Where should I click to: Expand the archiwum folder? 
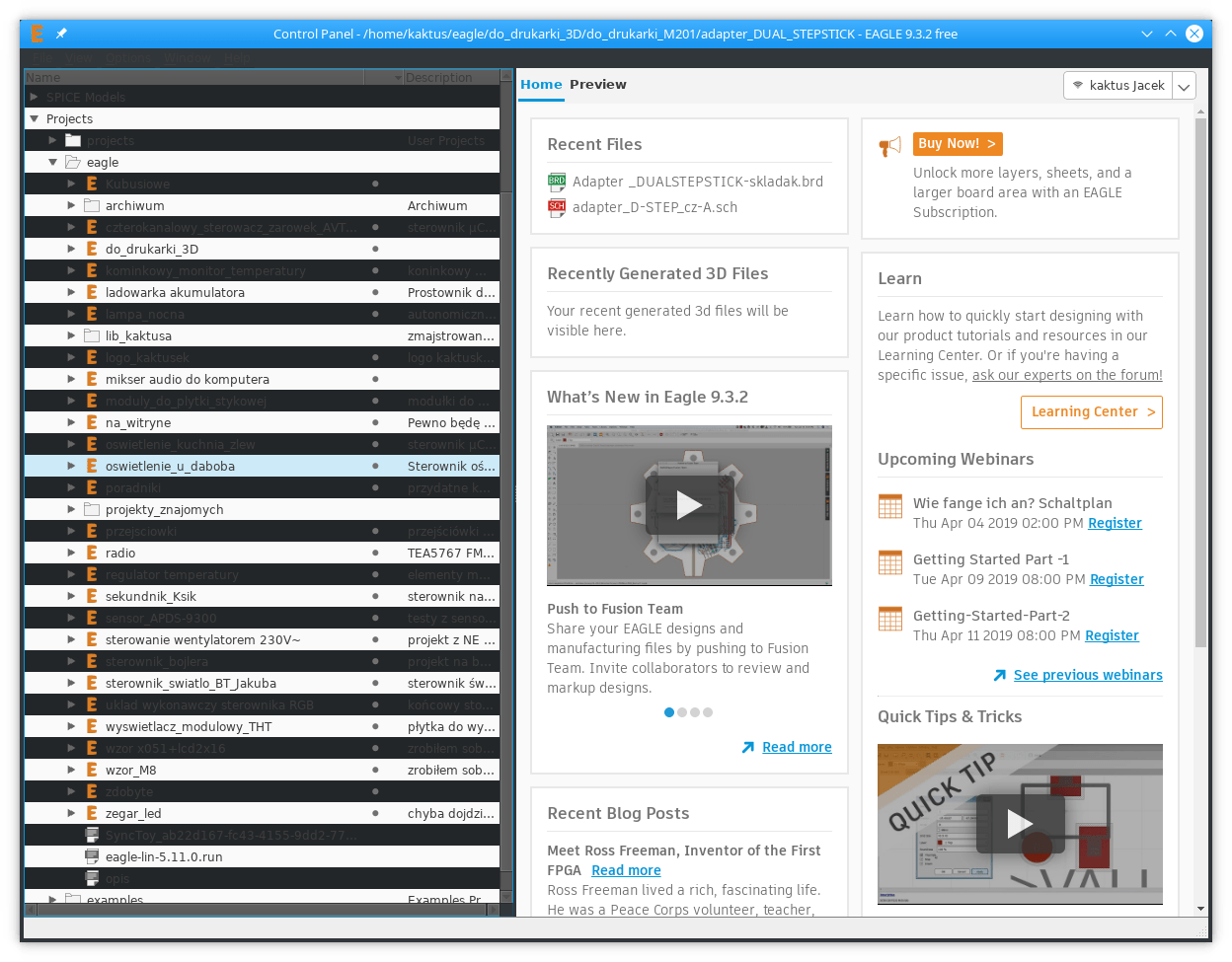[71, 206]
